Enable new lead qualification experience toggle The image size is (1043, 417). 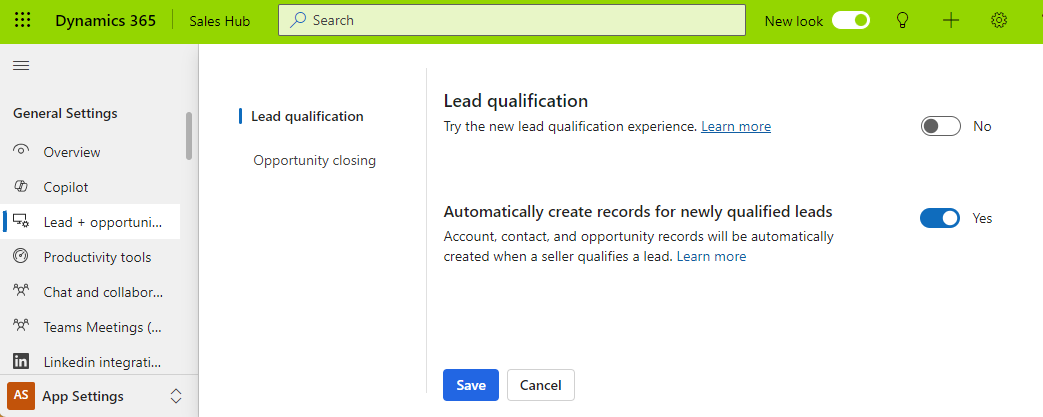pos(940,126)
